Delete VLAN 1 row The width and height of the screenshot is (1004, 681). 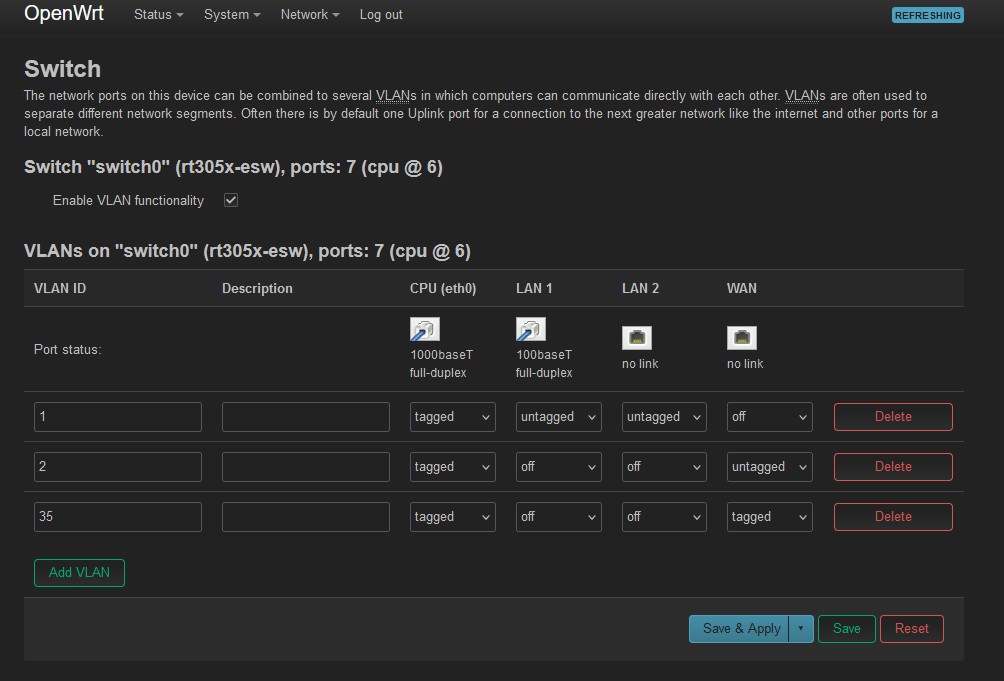[893, 417]
